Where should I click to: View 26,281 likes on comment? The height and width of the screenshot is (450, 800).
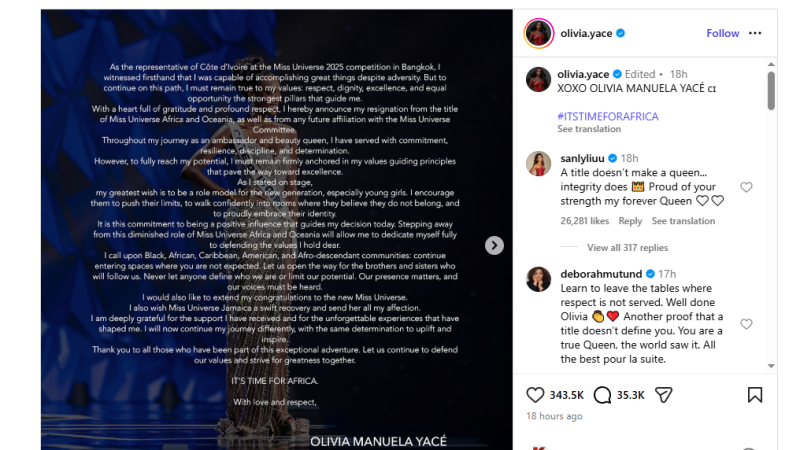585,221
